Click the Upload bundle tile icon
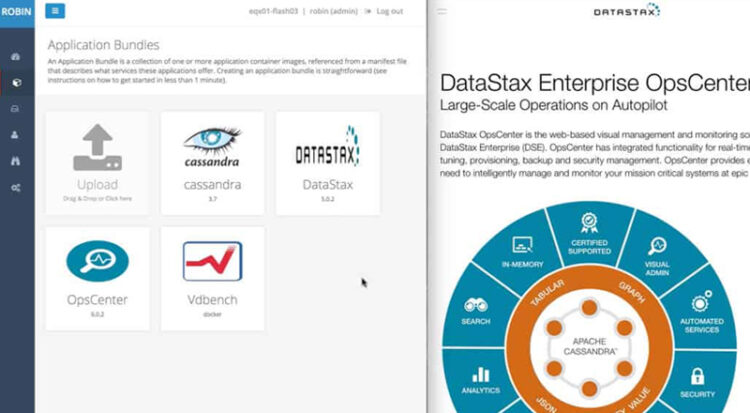 click(x=97, y=147)
